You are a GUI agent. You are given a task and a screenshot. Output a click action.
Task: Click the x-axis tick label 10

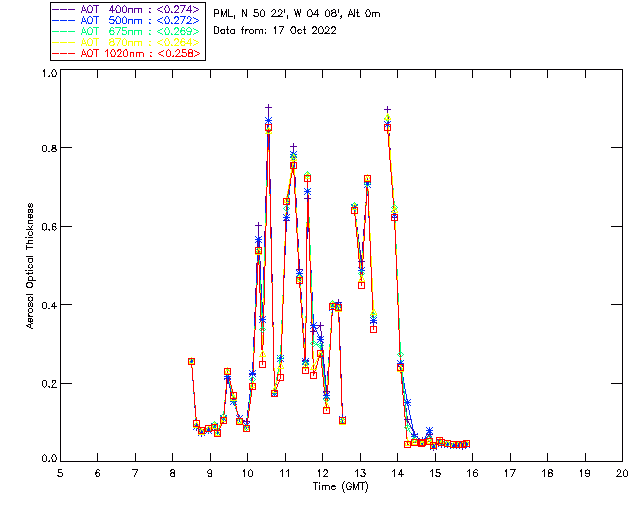pyautogui.click(x=247, y=473)
